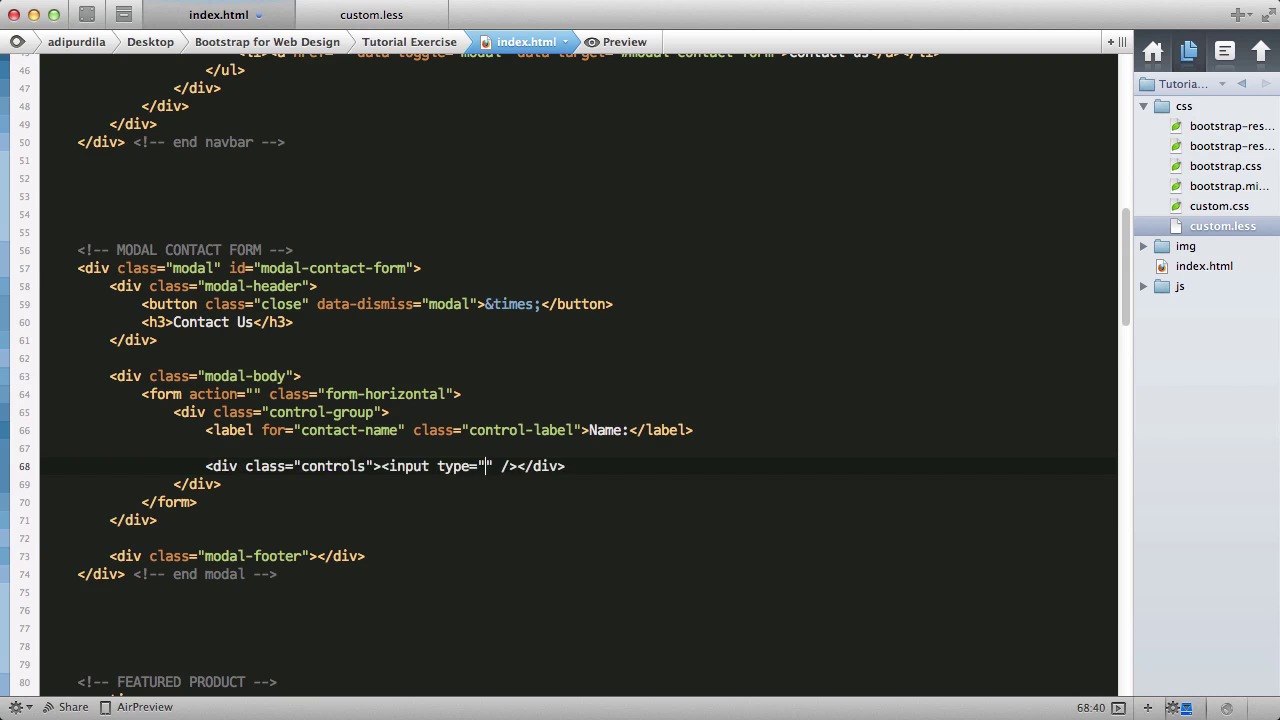The height and width of the screenshot is (720, 1280).
Task: Click the 'end navbar' comment
Action: [209, 142]
